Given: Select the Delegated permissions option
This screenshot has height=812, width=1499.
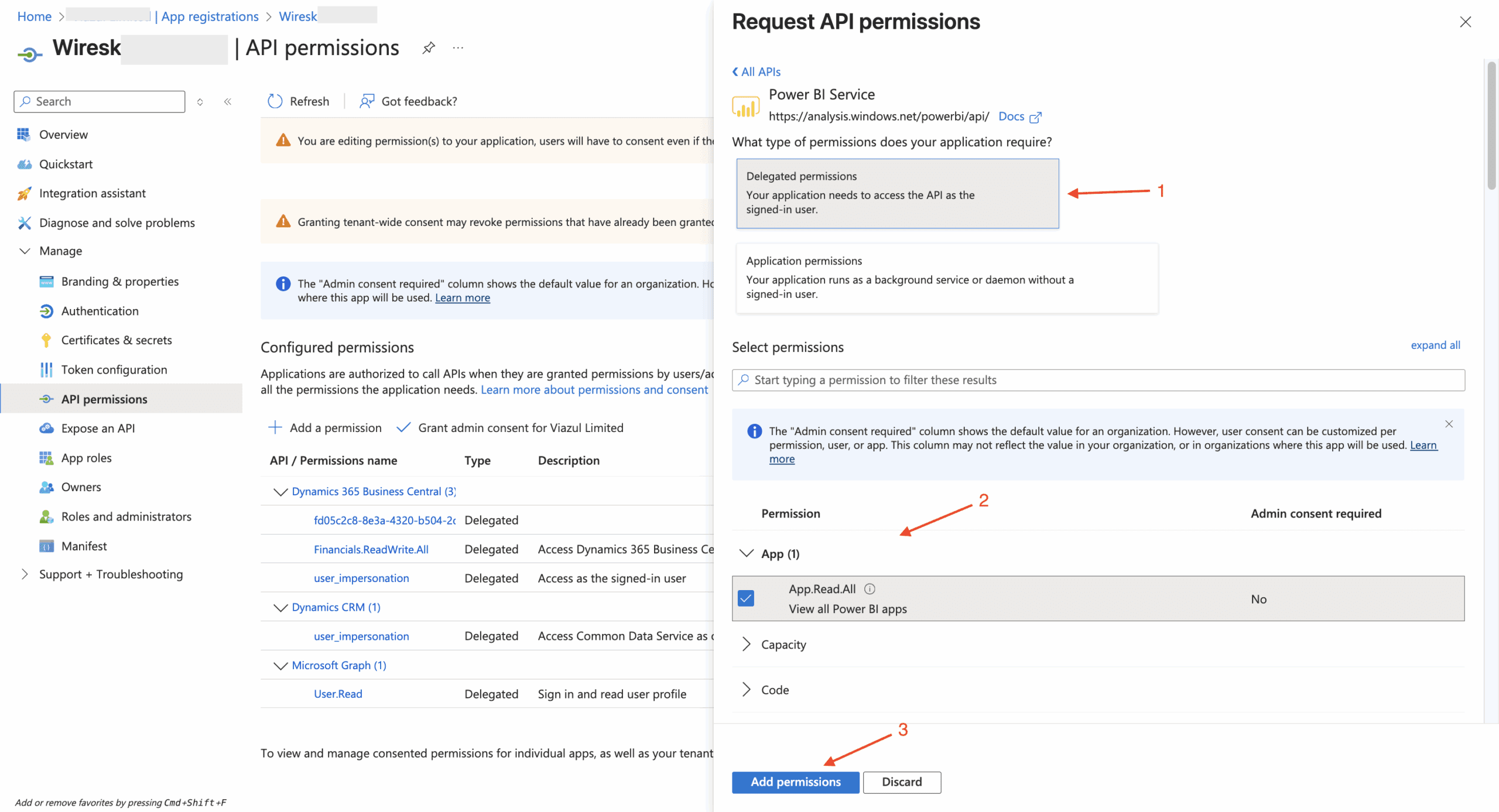Looking at the screenshot, I should [x=897, y=193].
